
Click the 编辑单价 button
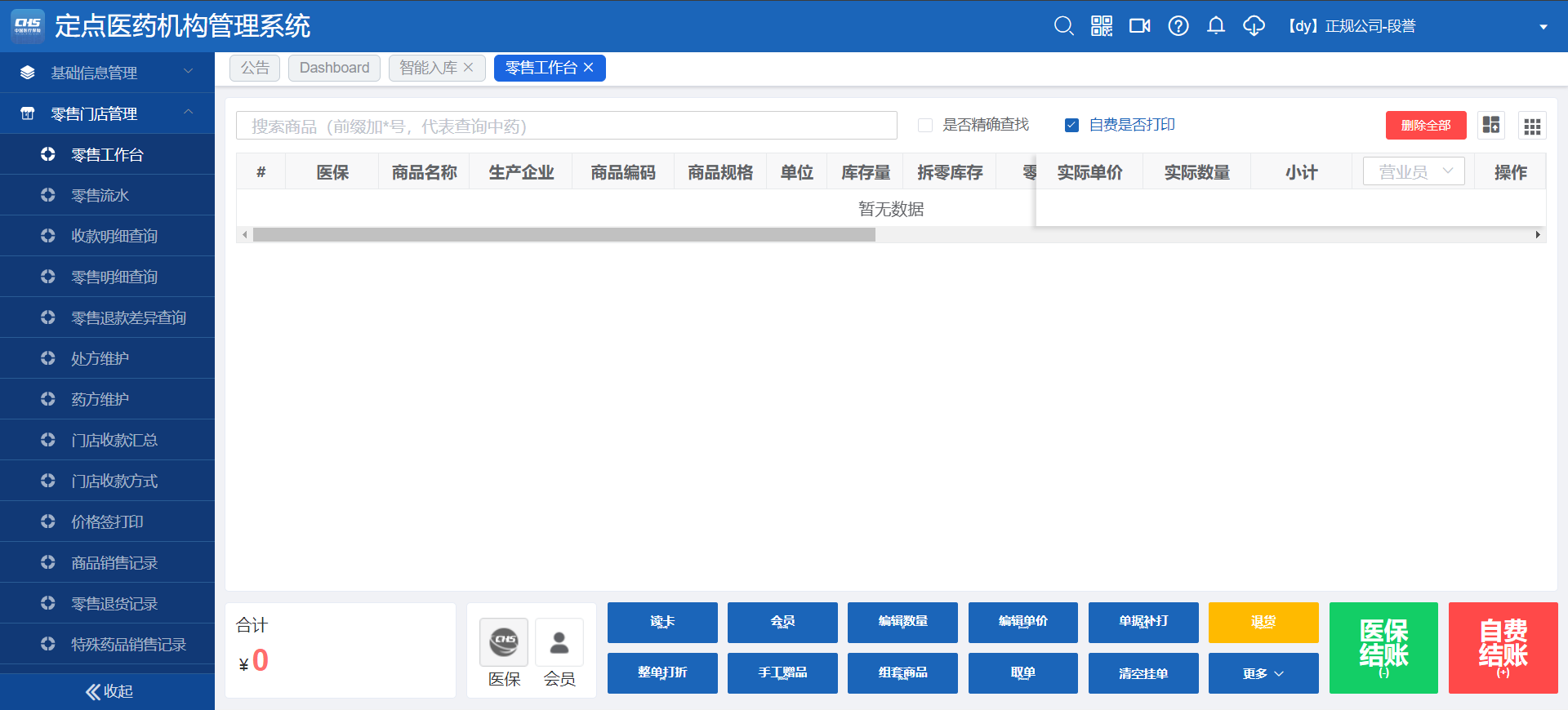point(1023,622)
